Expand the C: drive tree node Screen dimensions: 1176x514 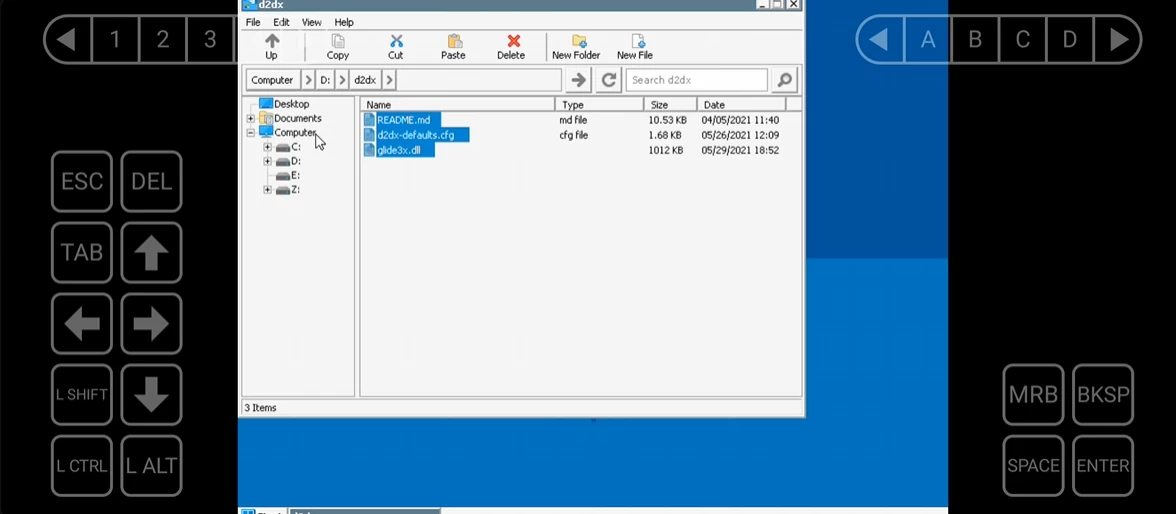coord(267,147)
